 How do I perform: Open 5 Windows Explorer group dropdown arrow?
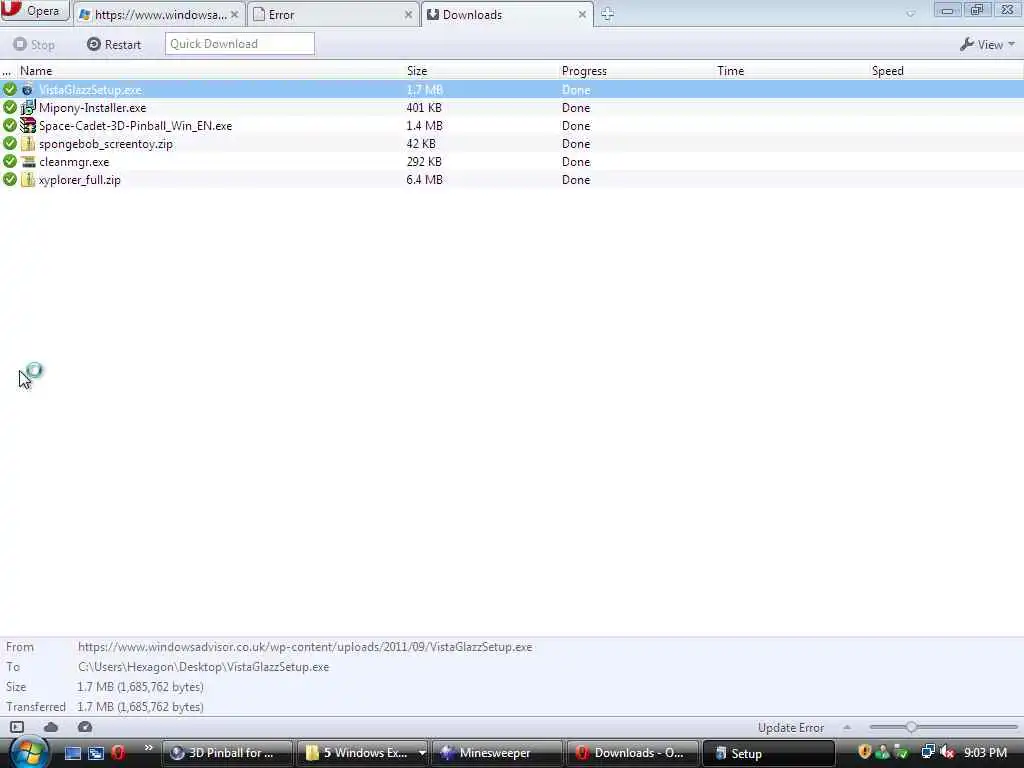[x=422, y=753]
